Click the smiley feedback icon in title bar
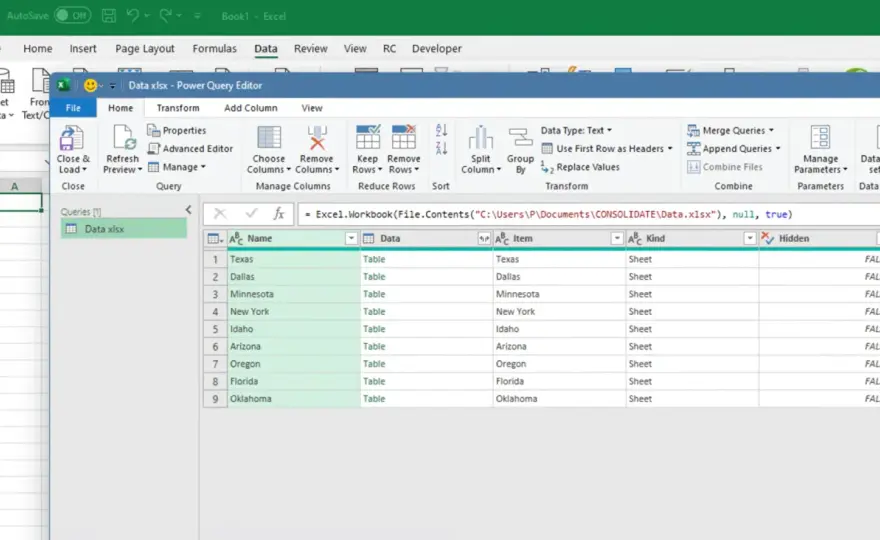Image resolution: width=880 pixels, height=540 pixels. [x=90, y=85]
